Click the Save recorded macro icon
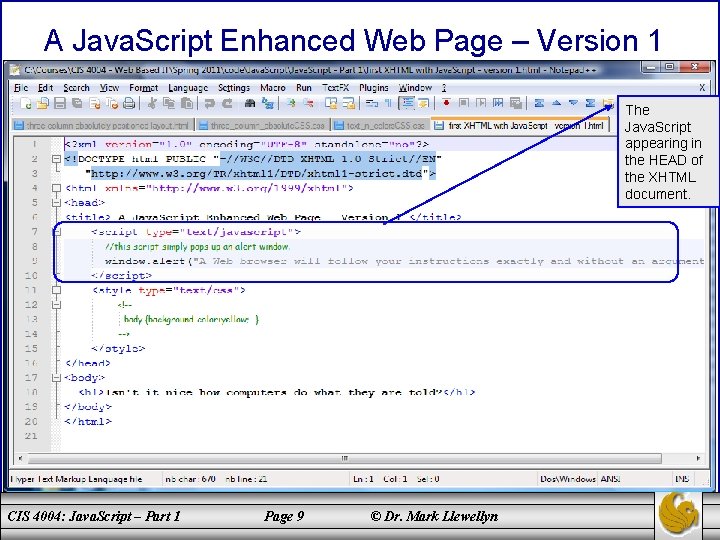Viewport: 720px width, 540px height. (516, 103)
